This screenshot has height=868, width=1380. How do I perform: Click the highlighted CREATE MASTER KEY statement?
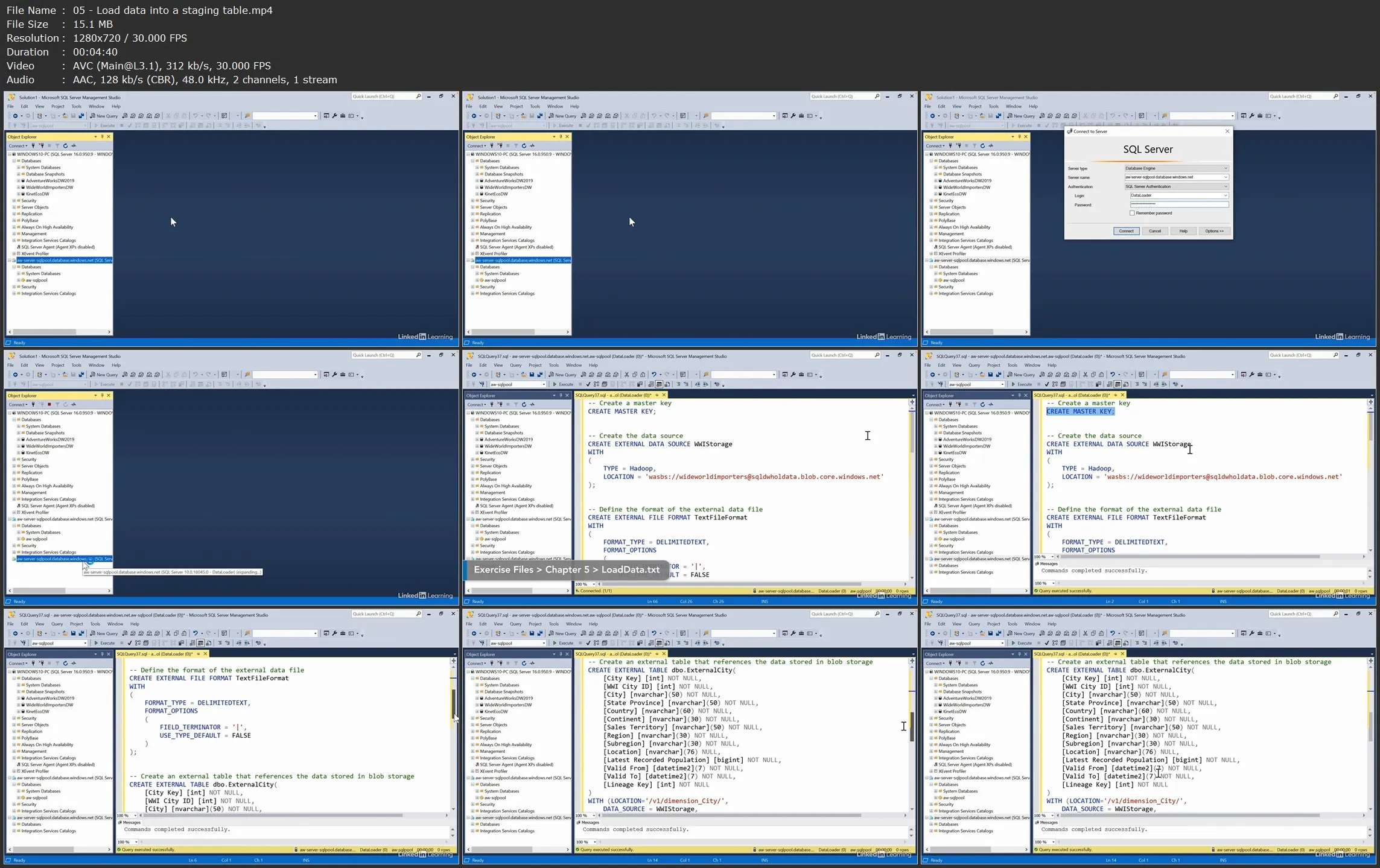pos(1080,411)
